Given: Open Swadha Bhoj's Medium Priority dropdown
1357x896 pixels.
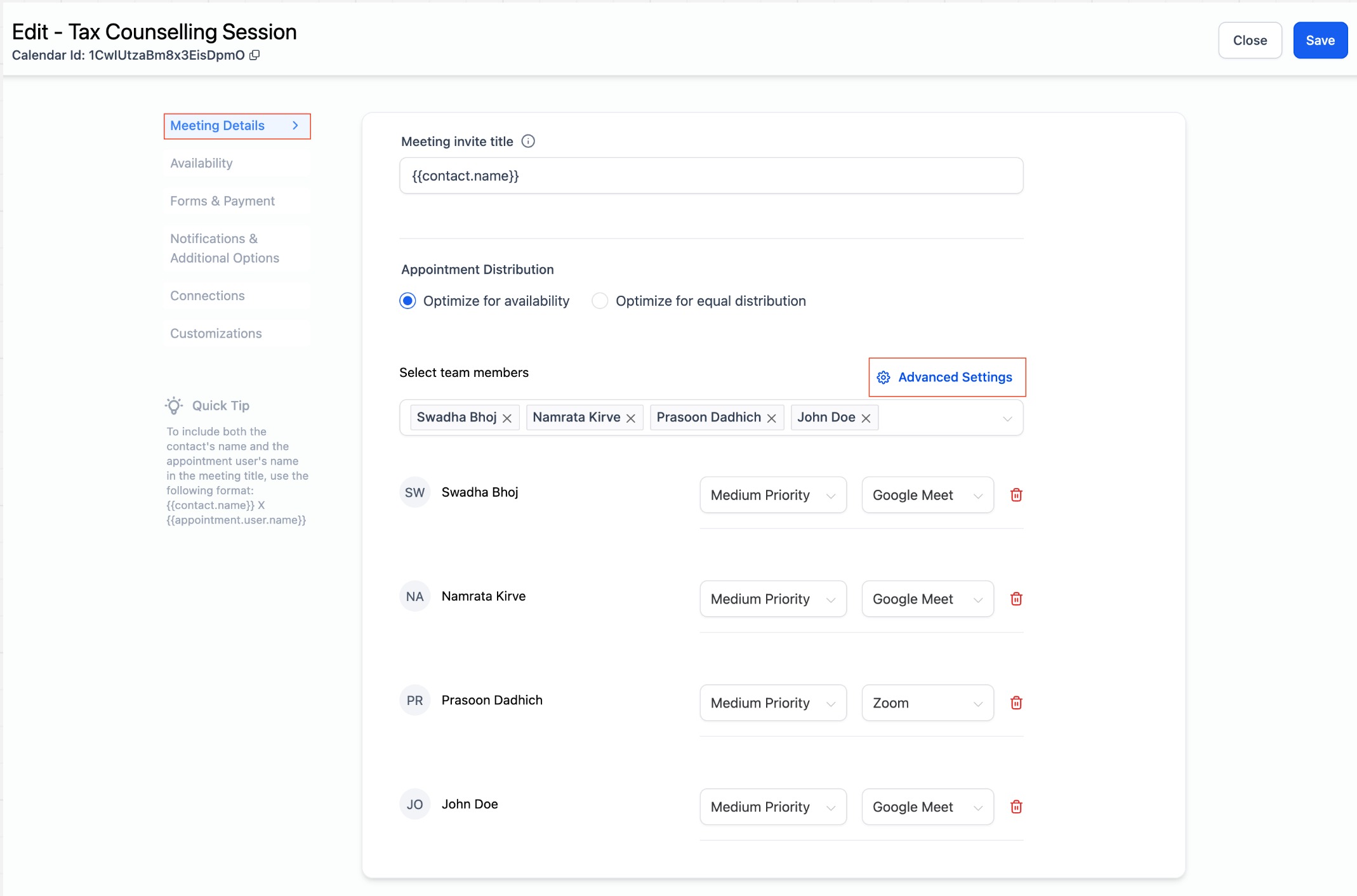Looking at the screenshot, I should point(772,495).
